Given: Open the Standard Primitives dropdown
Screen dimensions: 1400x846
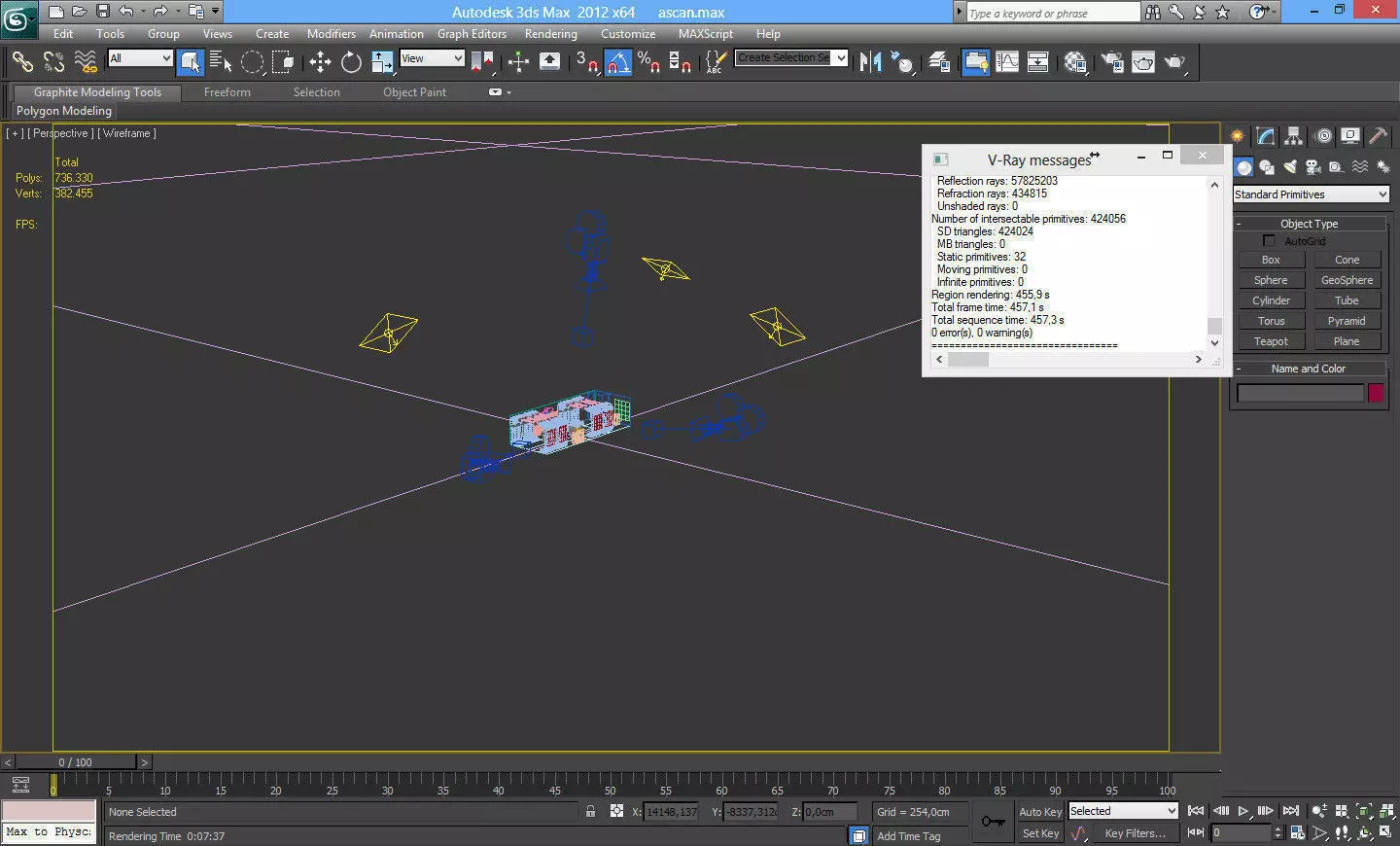Looking at the screenshot, I should 1311,194.
